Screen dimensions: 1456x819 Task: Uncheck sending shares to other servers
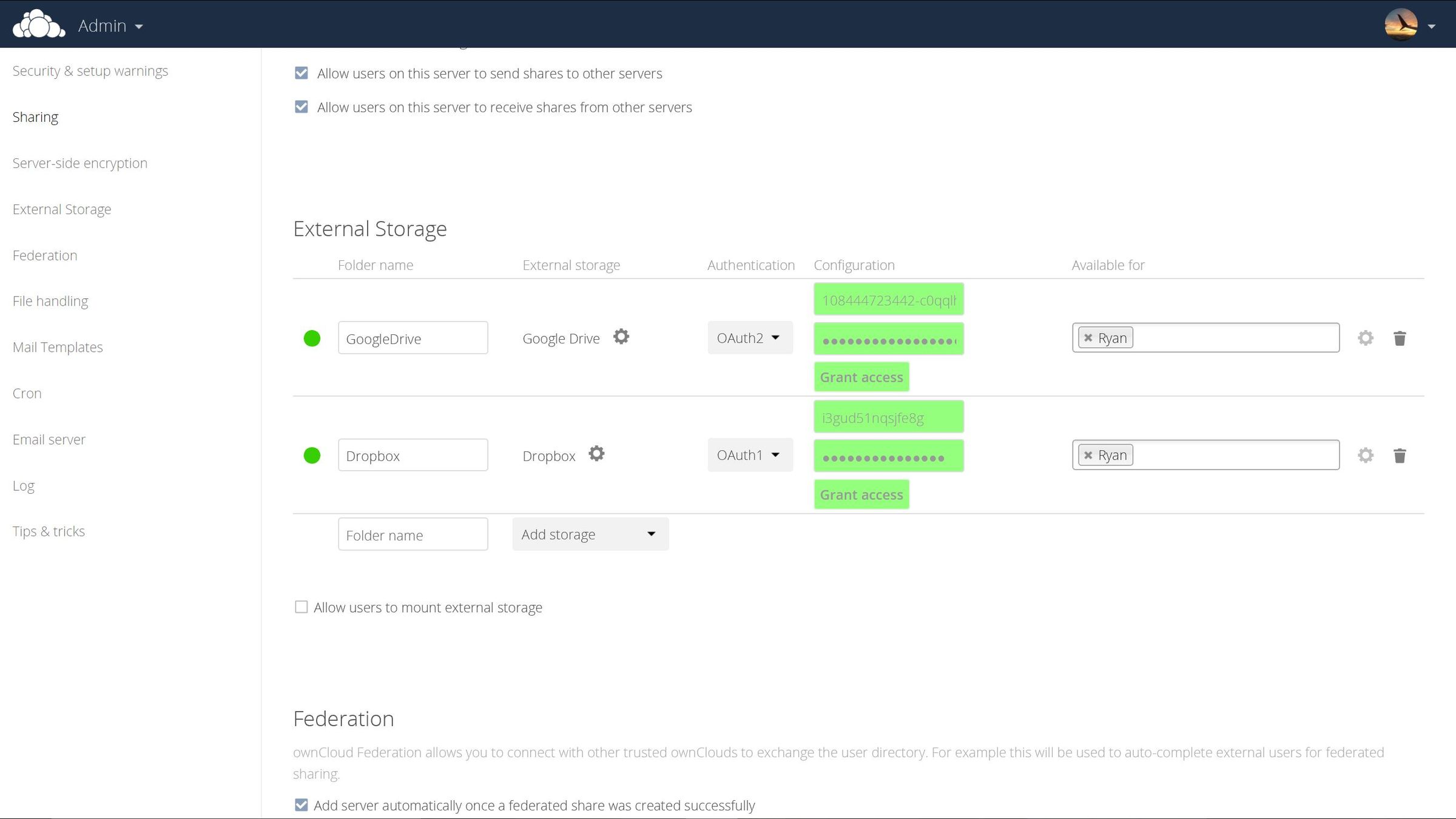point(302,73)
